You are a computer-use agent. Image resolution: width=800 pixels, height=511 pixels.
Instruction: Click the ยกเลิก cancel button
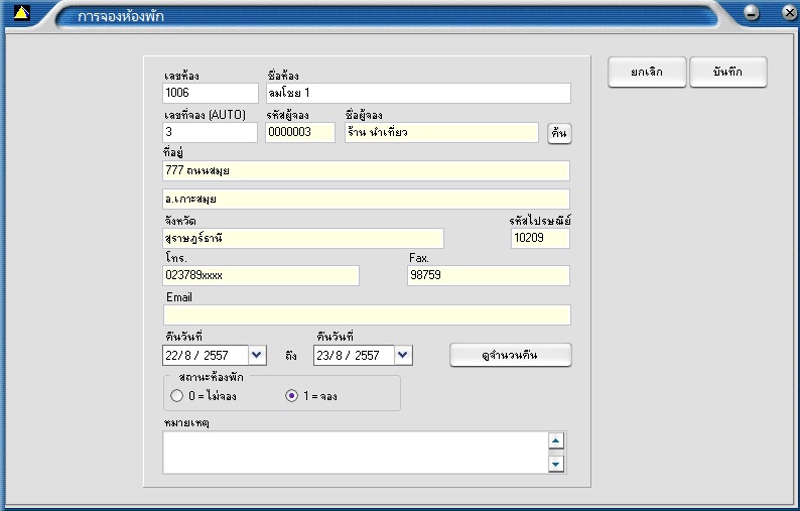coord(646,72)
